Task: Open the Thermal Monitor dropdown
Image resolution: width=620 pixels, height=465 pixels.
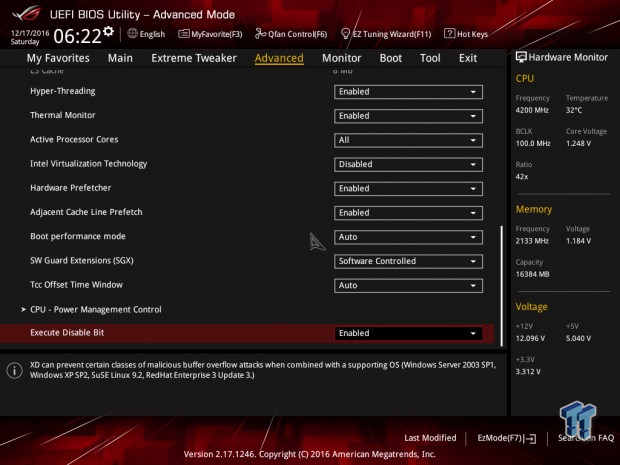Action: click(x=408, y=116)
